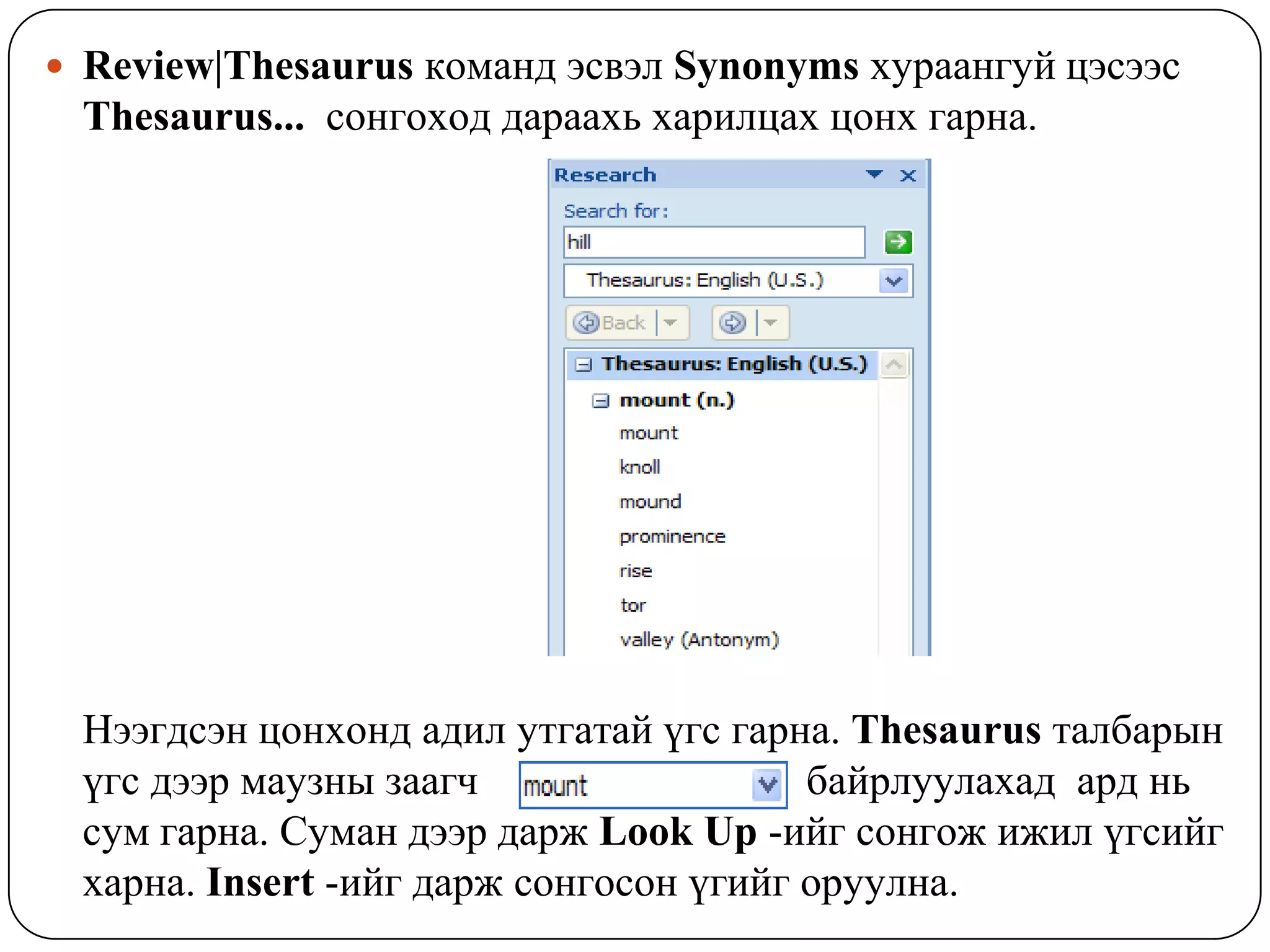Click the green Start searching arrow button
This screenshot has height=952, width=1270.
[898, 242]
